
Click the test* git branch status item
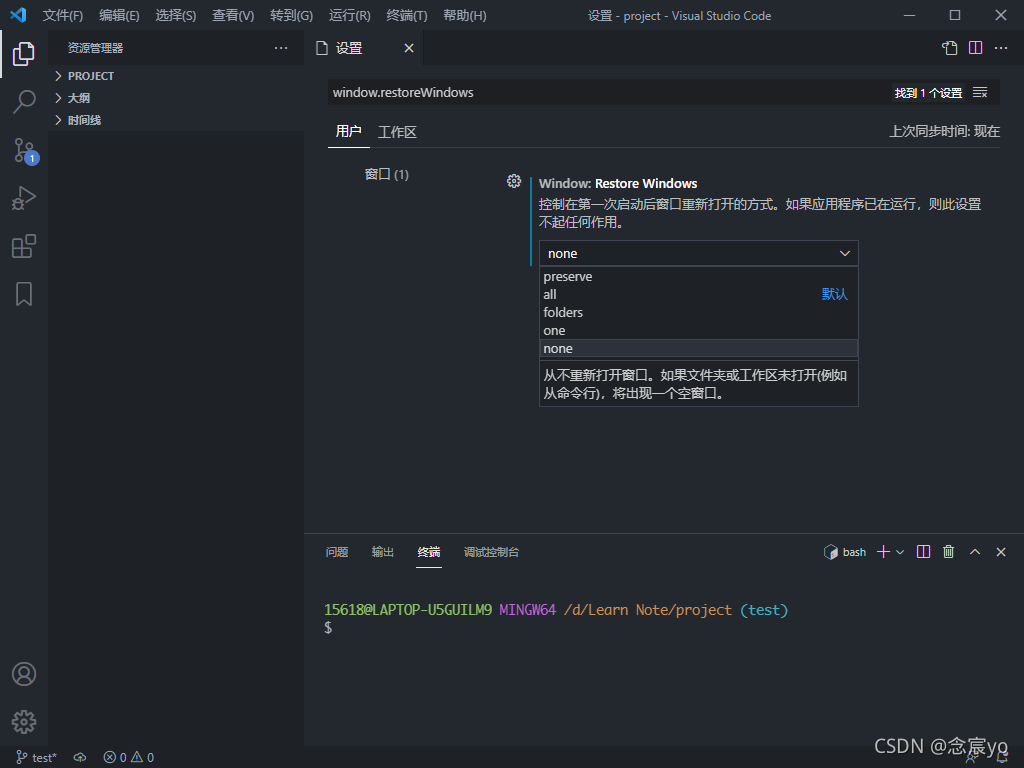(37, 758)
